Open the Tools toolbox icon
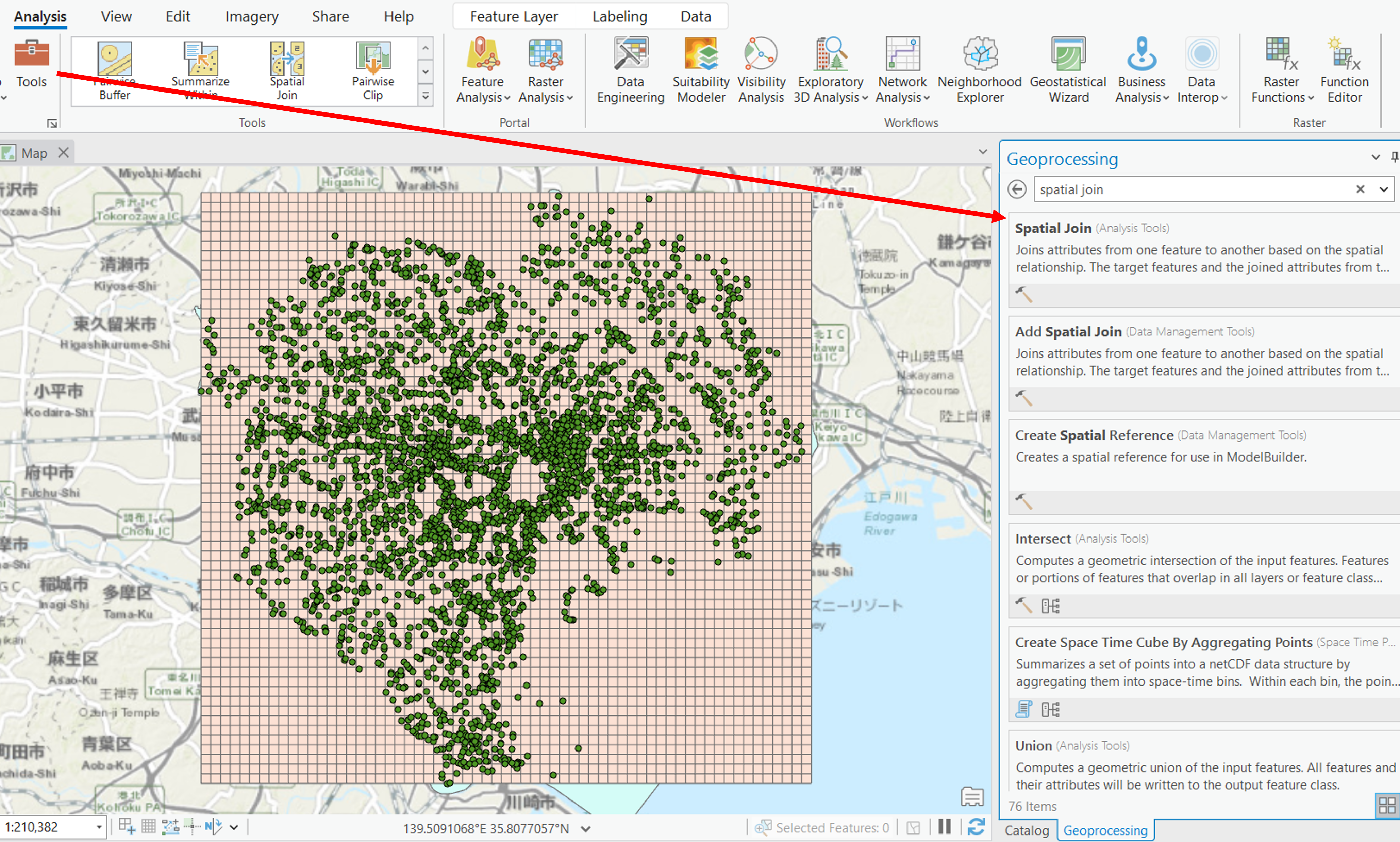The width and height of the screenshot is (1400, 842). pyautogui.click(x=31, y=64)
